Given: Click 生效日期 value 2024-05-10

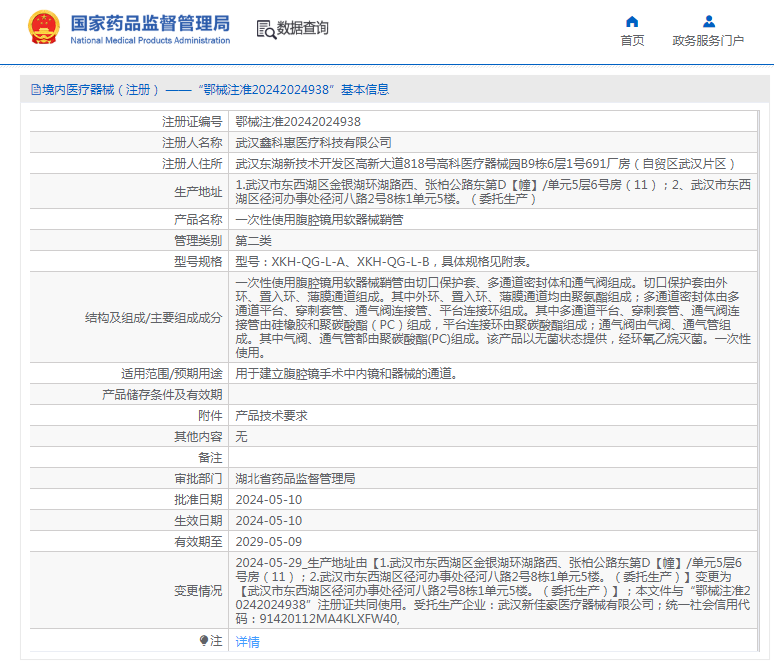Looking at the screenshot, I should (269, 520).
